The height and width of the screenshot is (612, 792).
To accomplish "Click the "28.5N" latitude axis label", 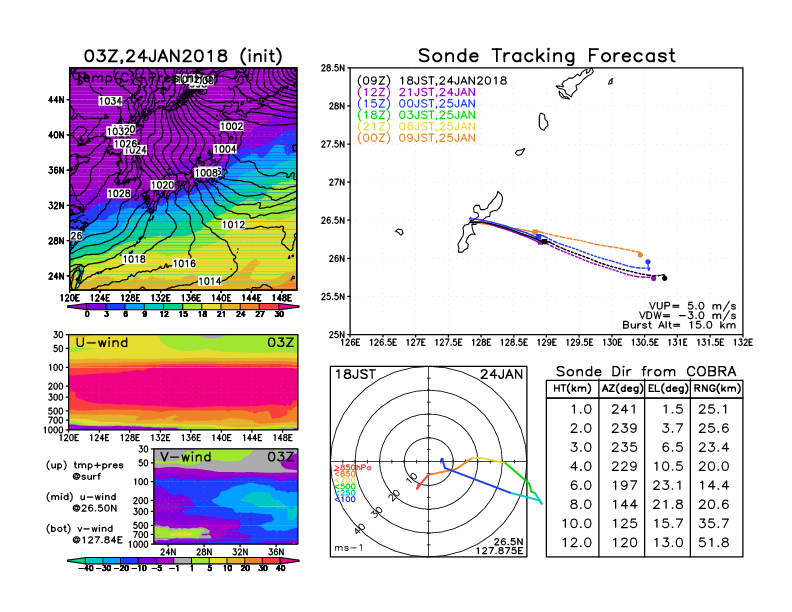I will click(333, 68).
